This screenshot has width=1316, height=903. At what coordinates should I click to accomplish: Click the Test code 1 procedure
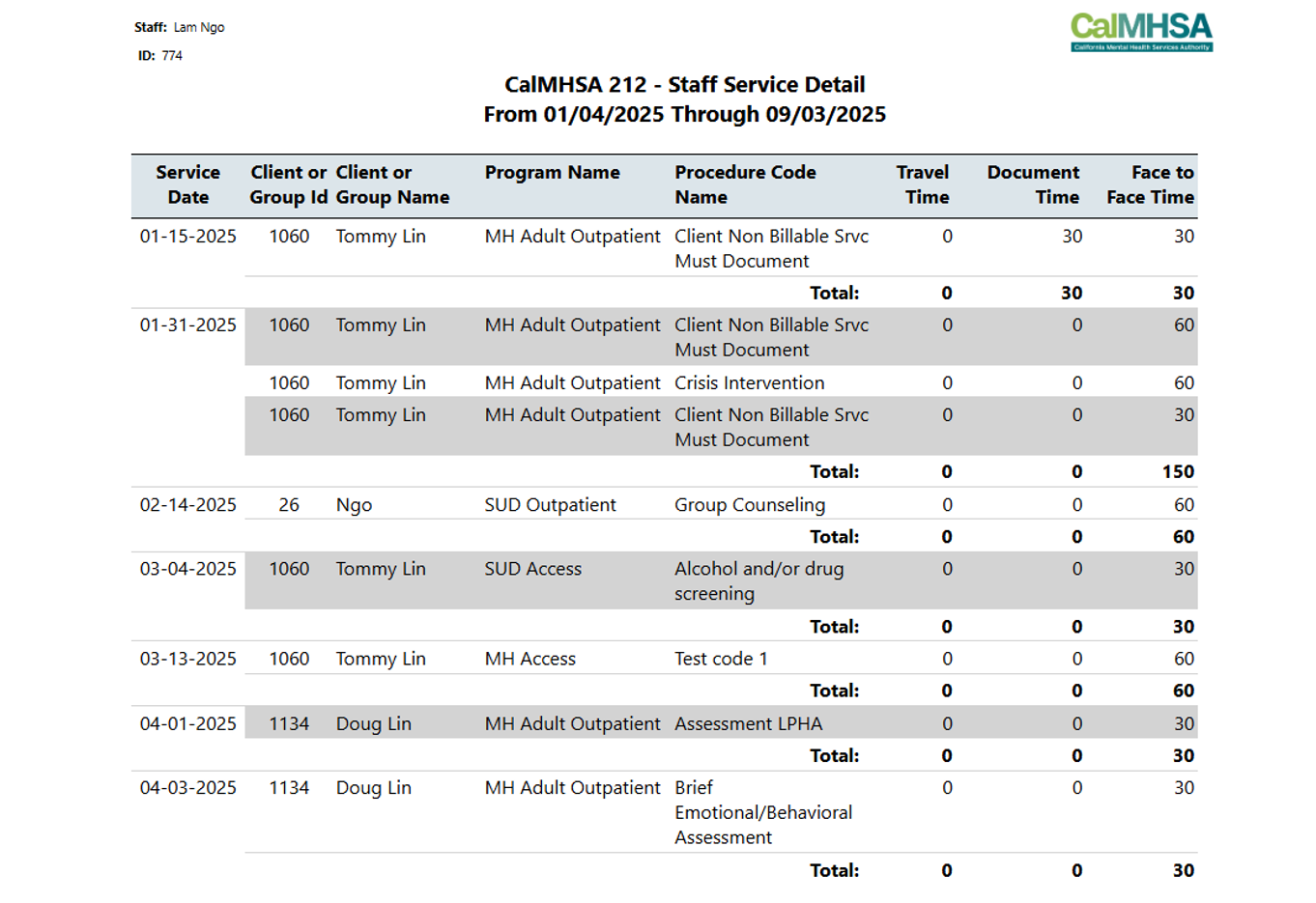721,659
